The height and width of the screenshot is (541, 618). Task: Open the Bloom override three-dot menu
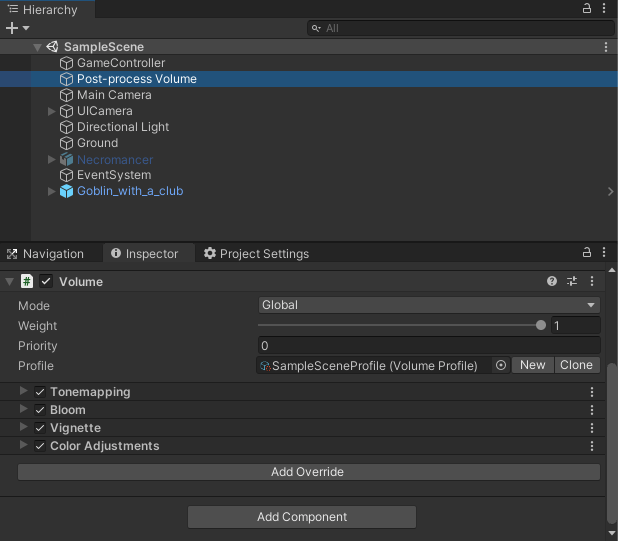point(592,410)
